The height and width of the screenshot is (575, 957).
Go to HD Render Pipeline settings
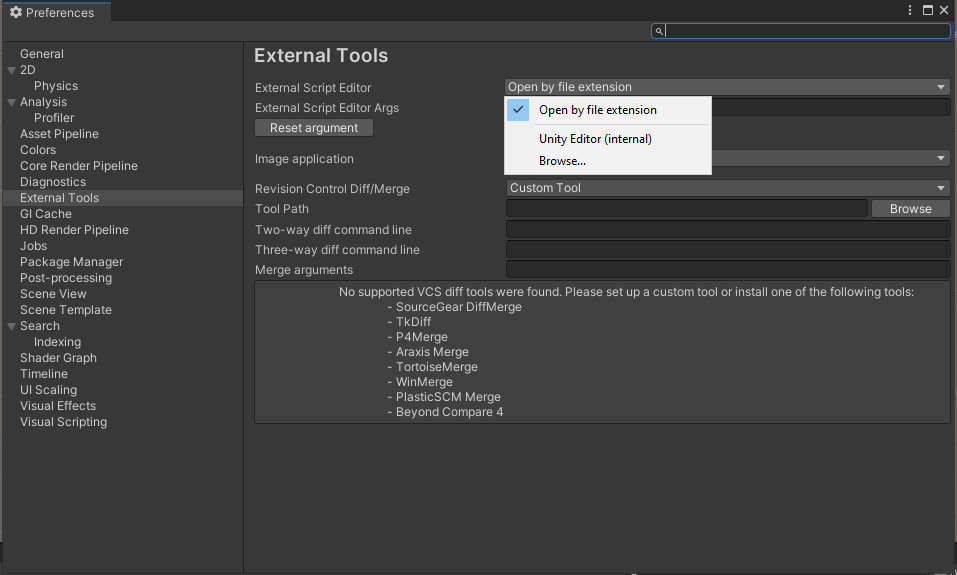[74, 230]
